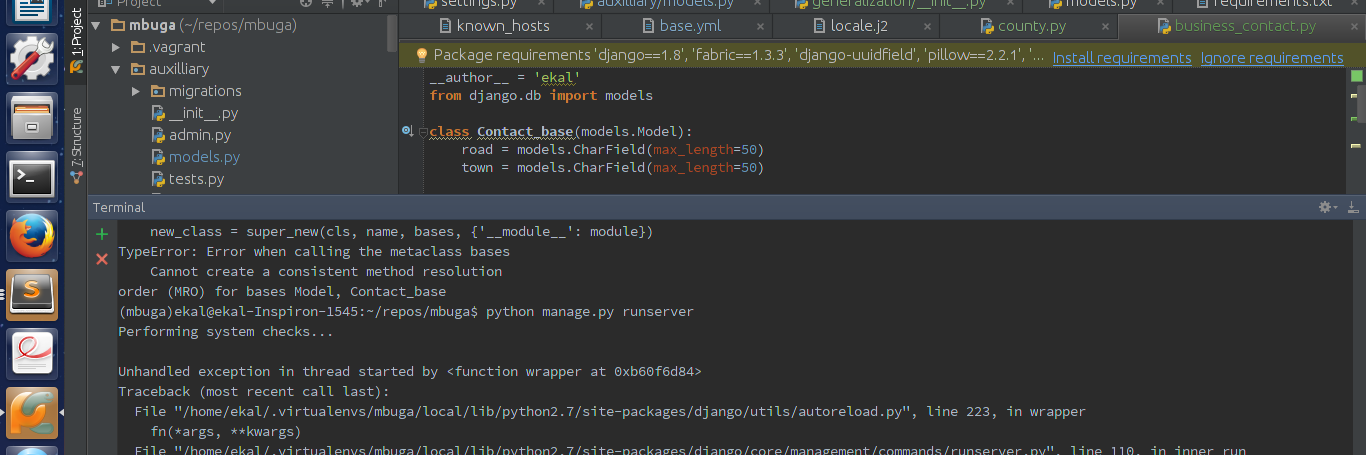This screenshot has height=455, width=1366.
Task: Hide the Terminal tool window
Action: pyautogui.click(x=1353, y=207)
